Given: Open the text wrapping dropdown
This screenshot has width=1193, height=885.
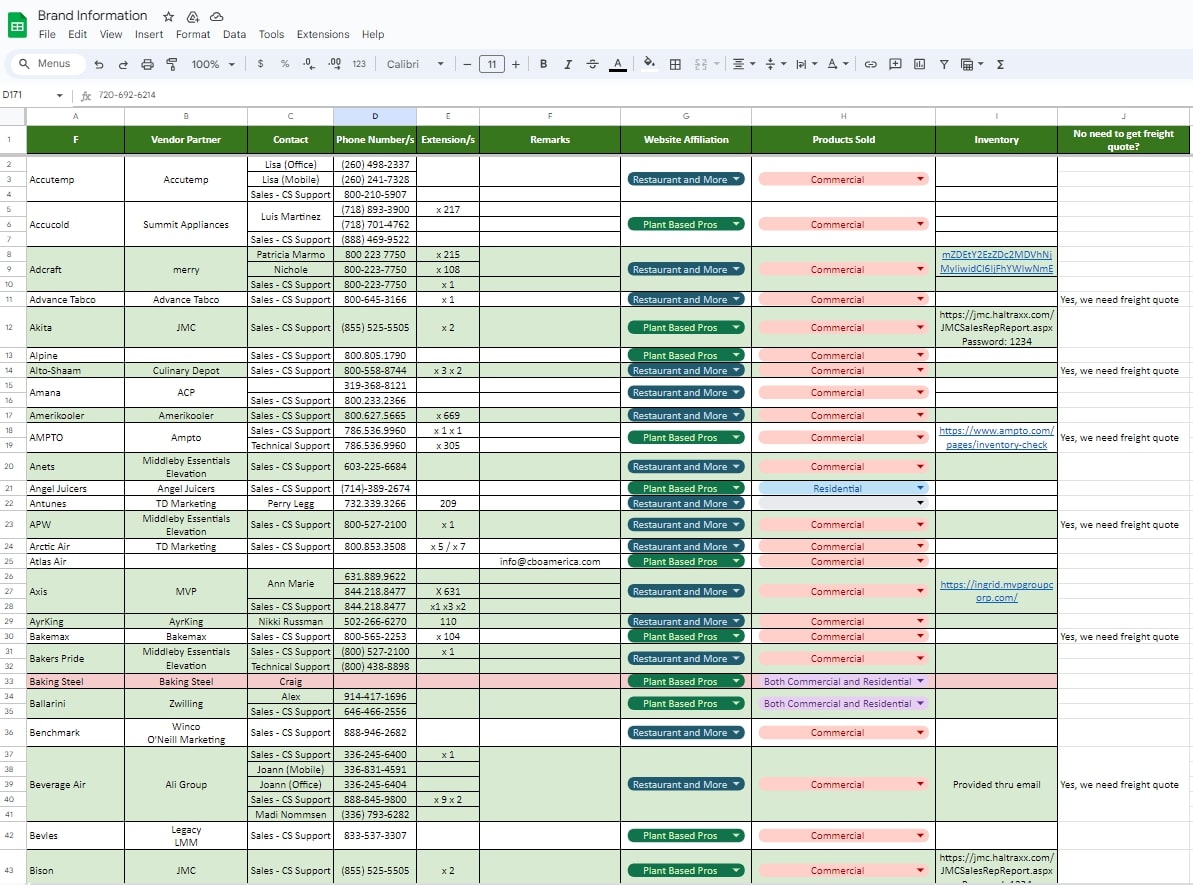Looking at the screenshot, I should tap(806, 65).
